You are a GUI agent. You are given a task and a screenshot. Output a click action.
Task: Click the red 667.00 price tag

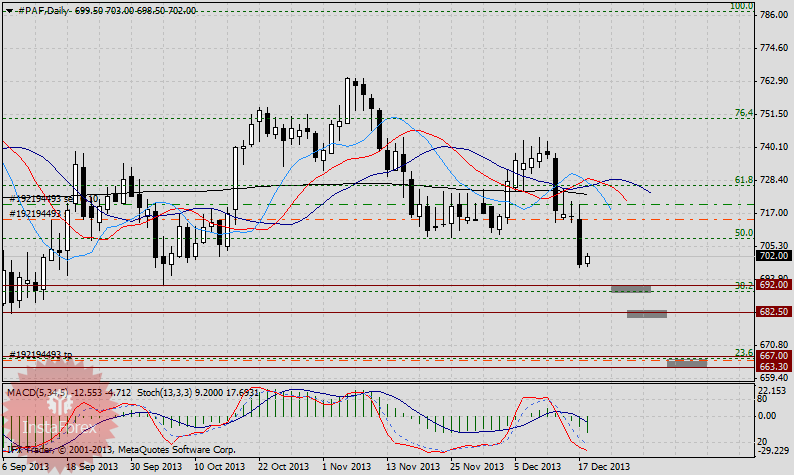(774, 355)
